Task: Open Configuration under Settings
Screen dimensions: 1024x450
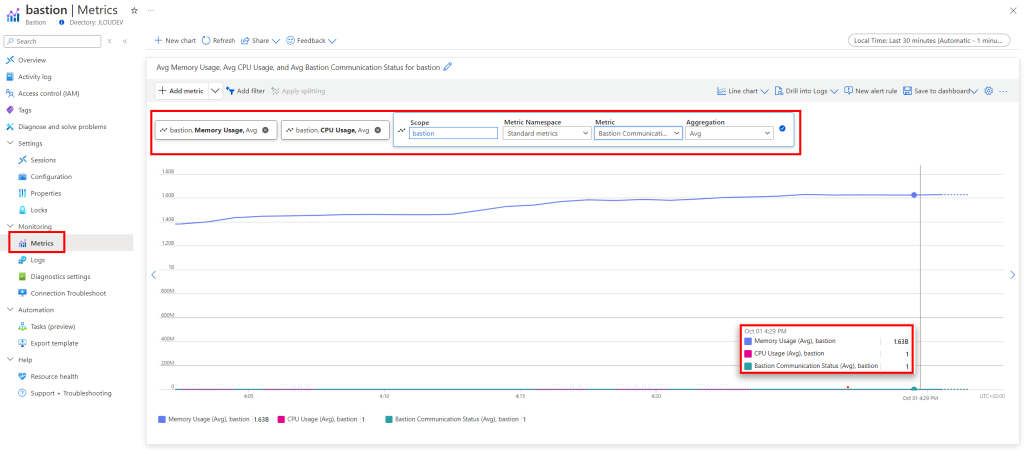Action: click(51, 176)
